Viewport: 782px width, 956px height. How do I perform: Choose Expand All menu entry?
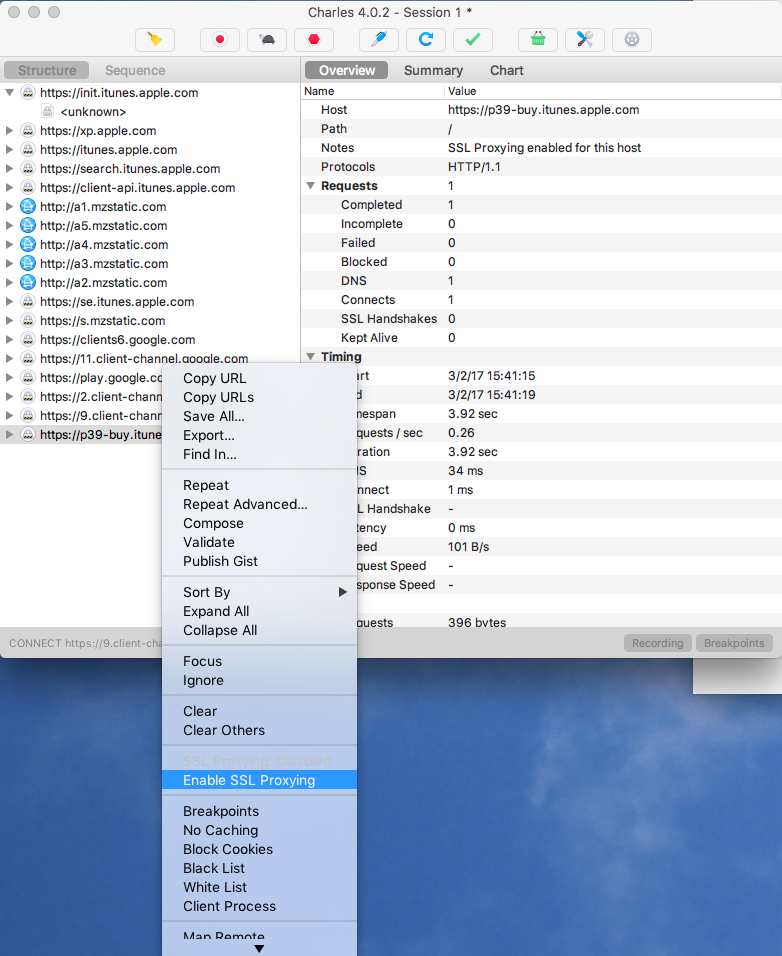[x=259, y=611]
